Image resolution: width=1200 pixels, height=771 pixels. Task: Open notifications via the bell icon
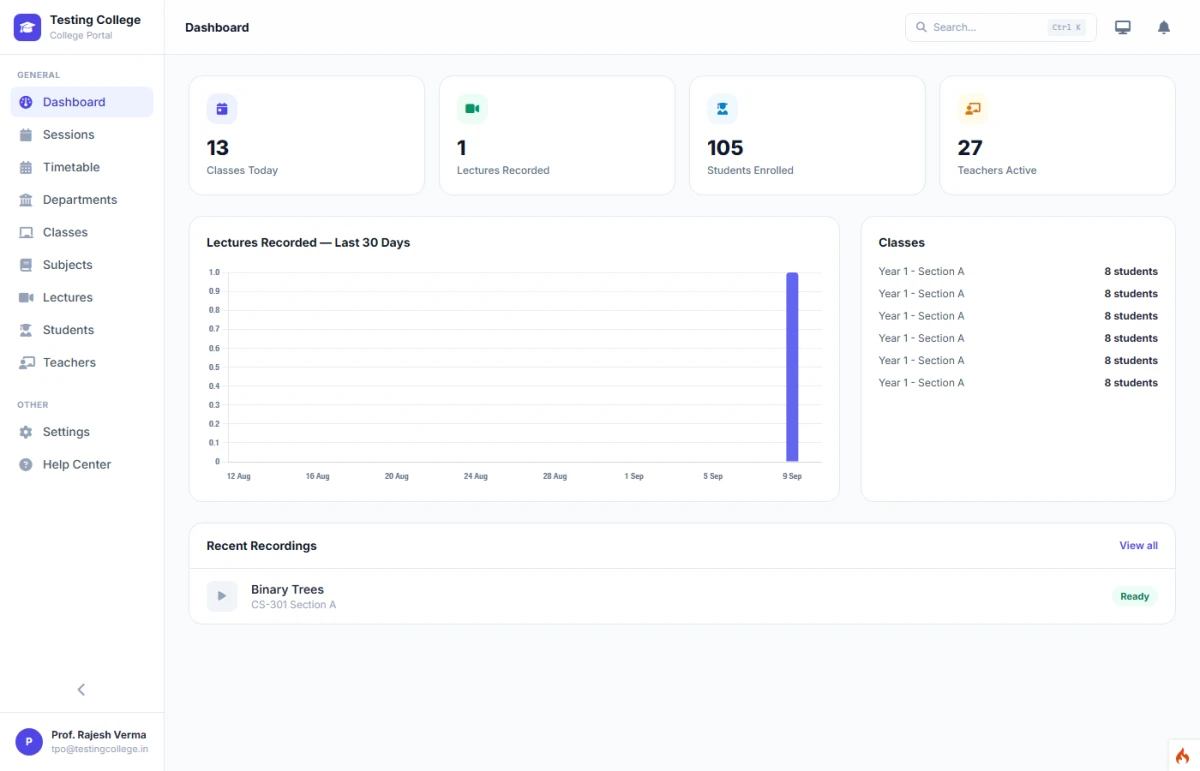tap(1164, 27)
